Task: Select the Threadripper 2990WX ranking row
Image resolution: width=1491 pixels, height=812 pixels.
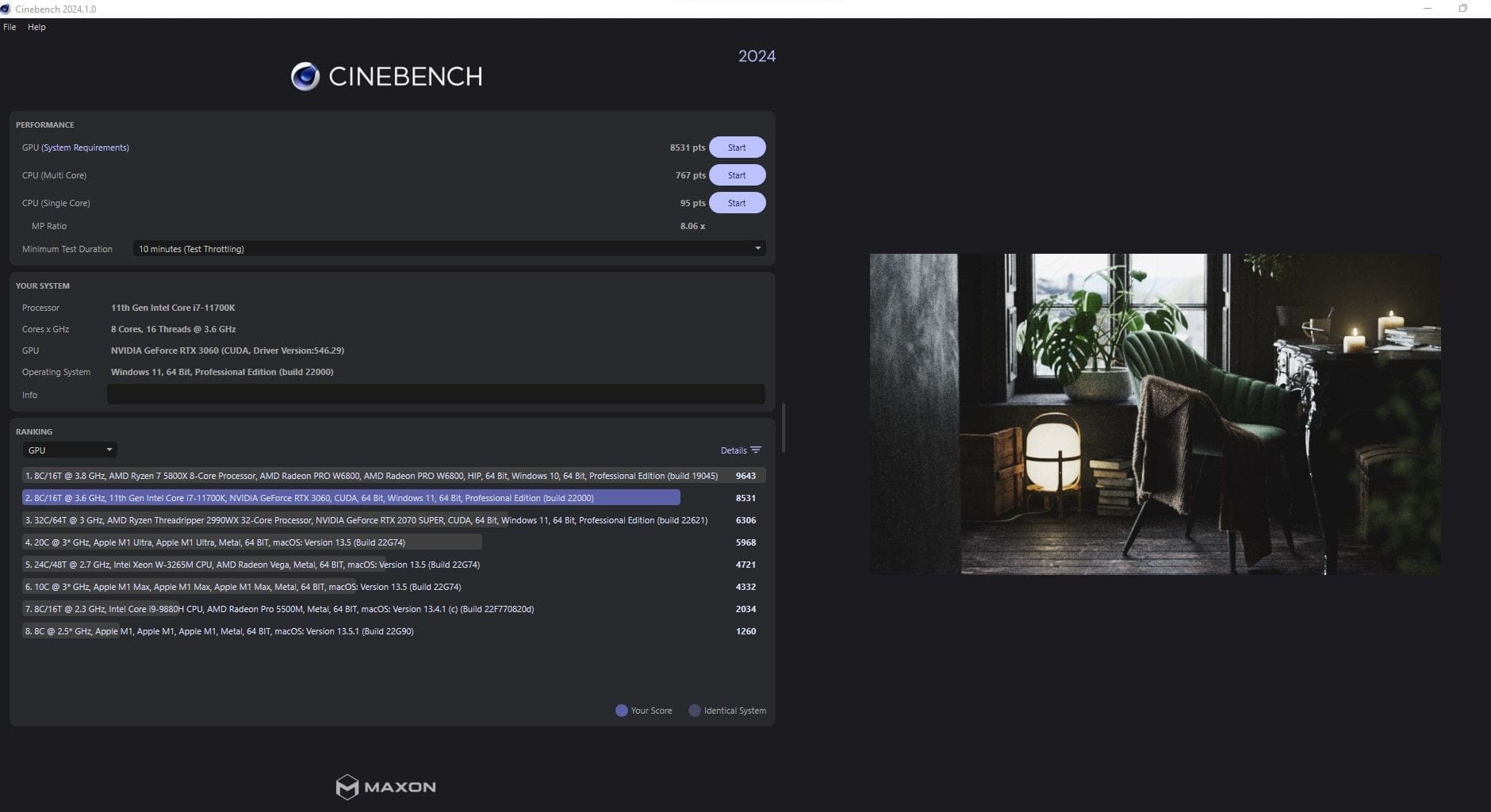Action: click(x=393, y=520)
